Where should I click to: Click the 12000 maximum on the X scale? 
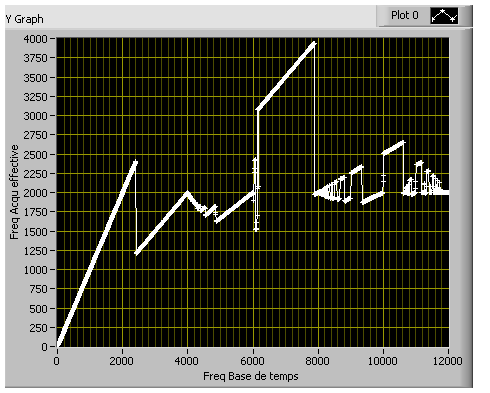[447, 361]
